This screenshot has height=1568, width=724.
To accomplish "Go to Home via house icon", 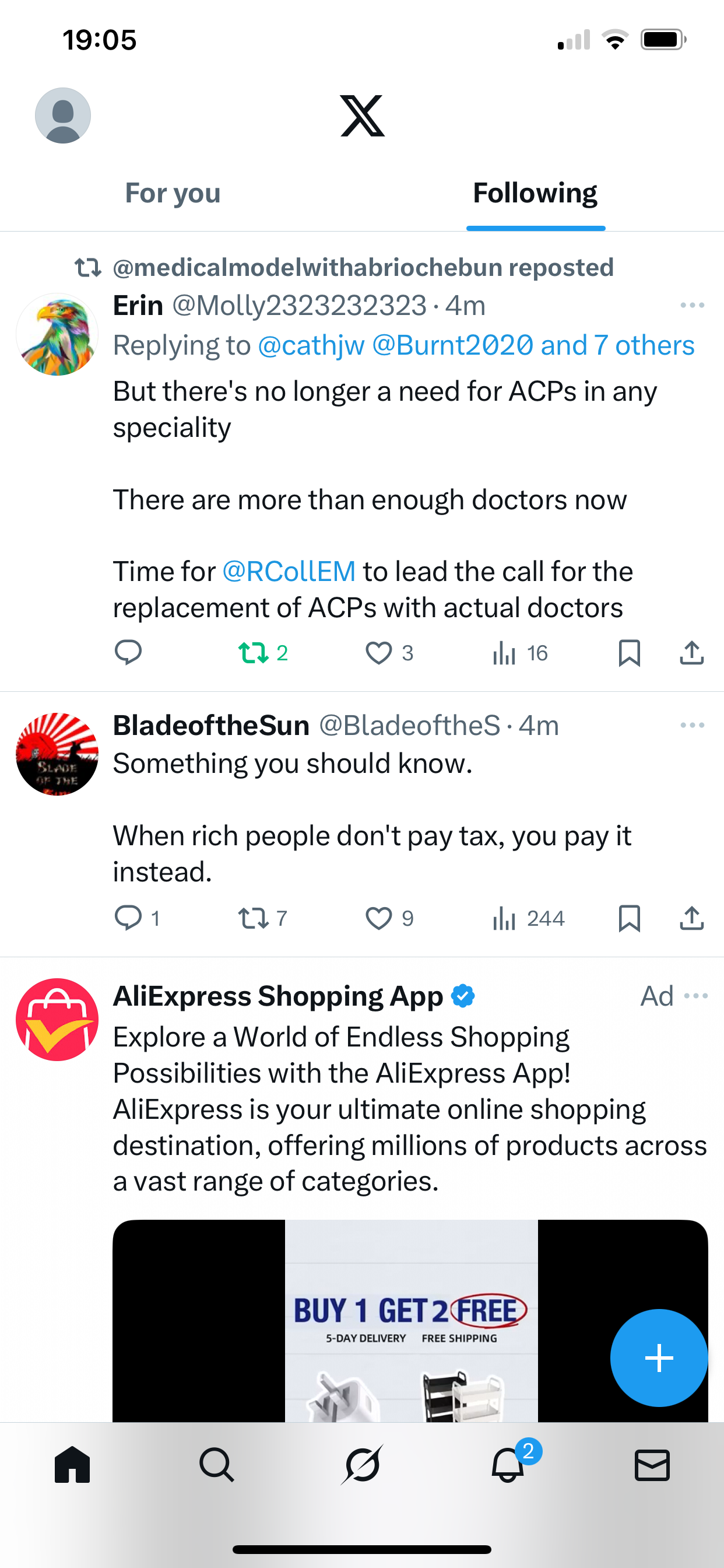I will (72, 1465).
